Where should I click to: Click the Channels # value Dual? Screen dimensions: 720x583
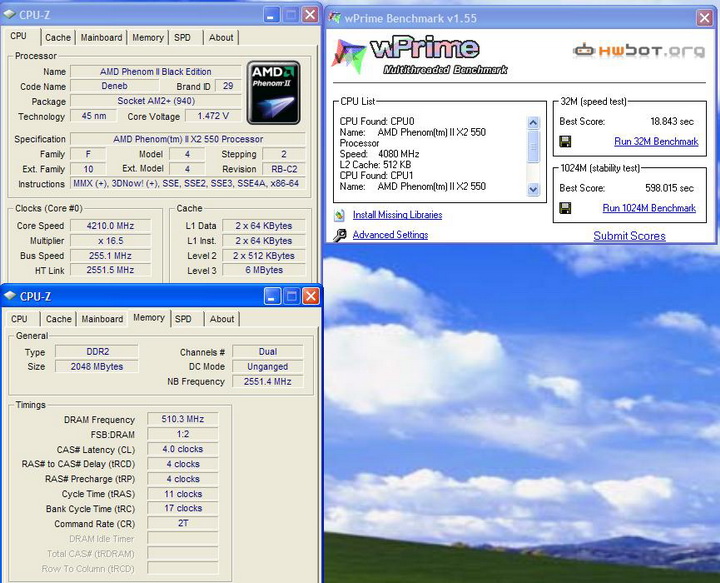pyautogui.click(x=268, y=352)
